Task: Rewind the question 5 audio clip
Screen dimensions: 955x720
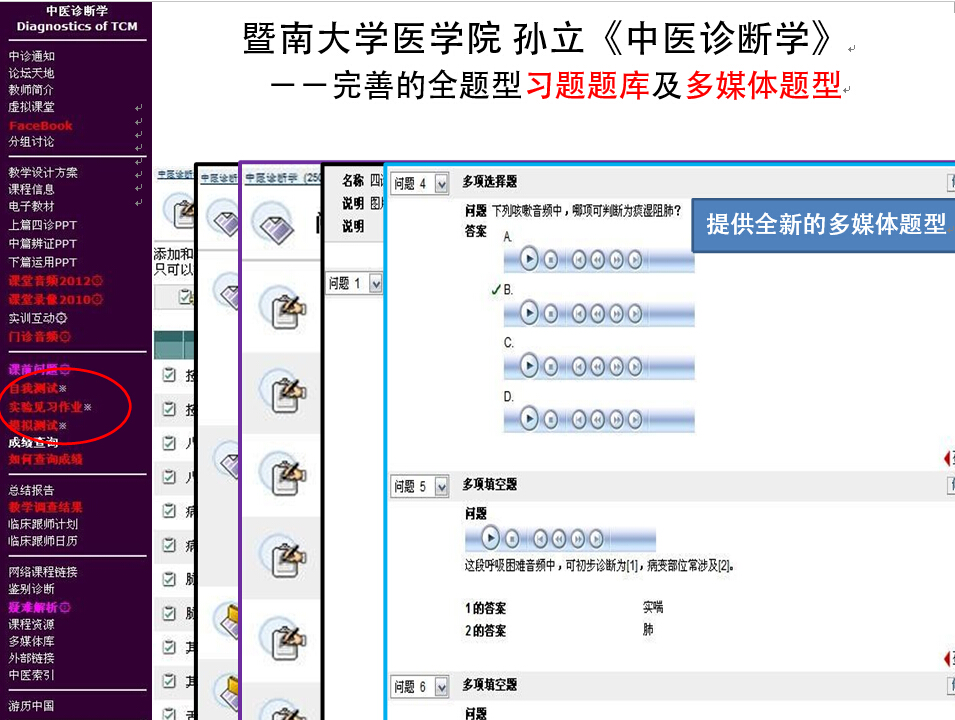Action: 559,538
